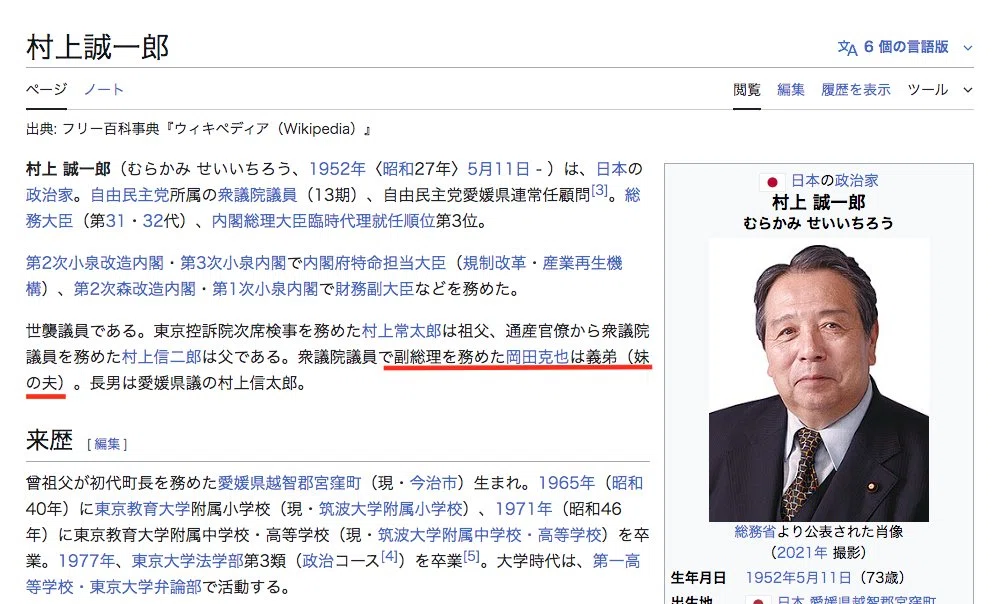Follow the 内閣府特命担当大臣 link
This screenshot has height=604, width=993.
tap(374, 263)
